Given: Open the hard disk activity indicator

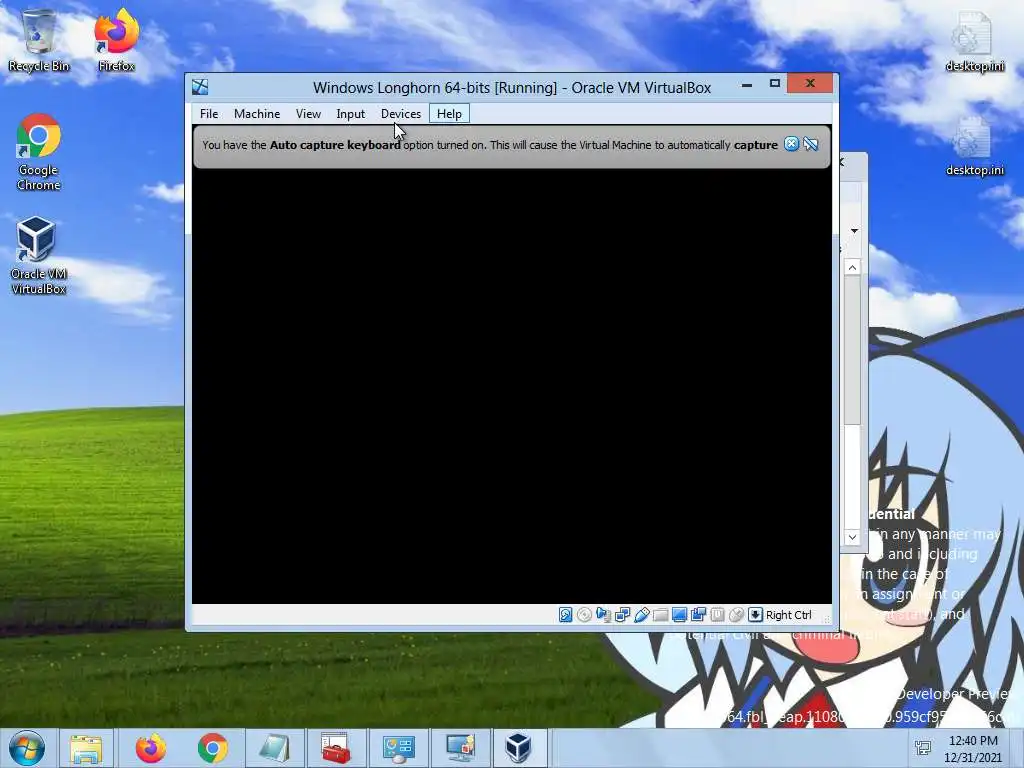Looking at the screenshot, I should click(x=566, y=615).
